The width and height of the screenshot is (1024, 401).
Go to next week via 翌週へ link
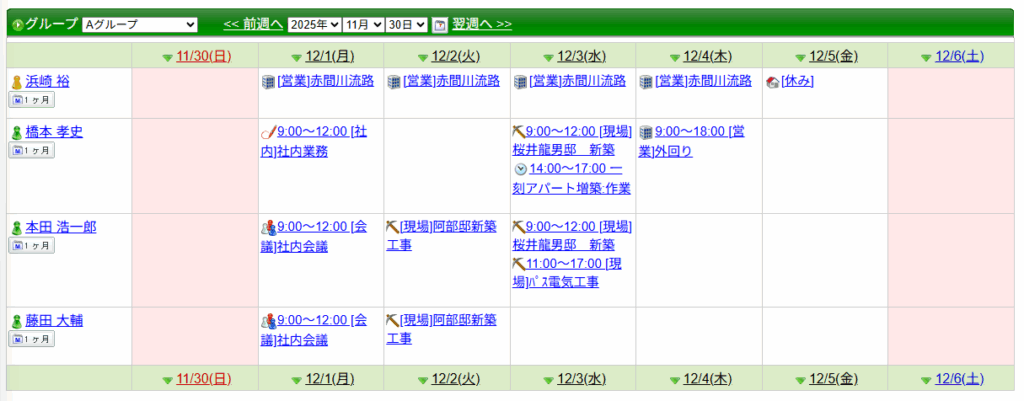[x=481, y=24]
